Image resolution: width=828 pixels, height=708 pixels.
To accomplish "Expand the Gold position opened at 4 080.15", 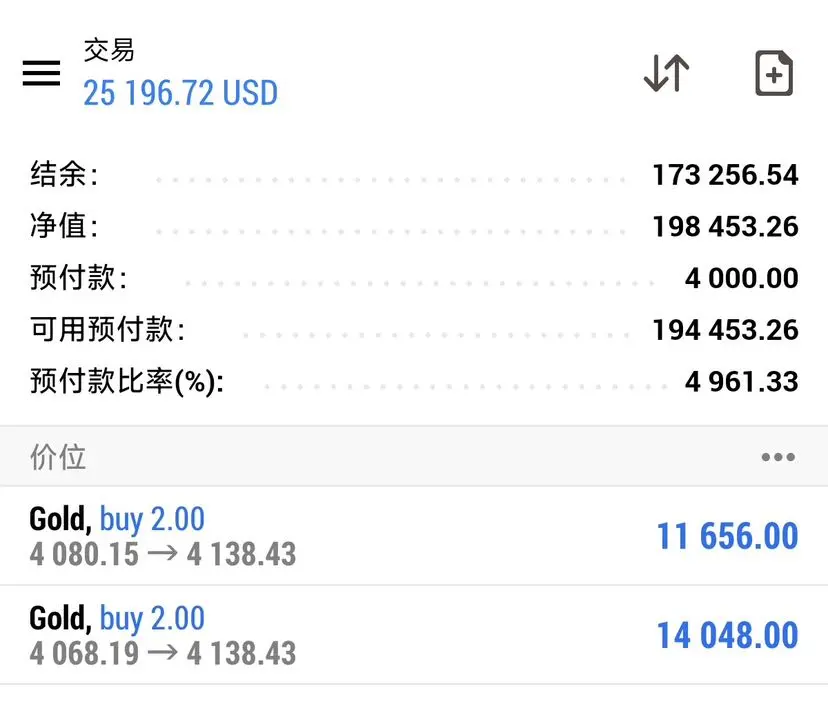I will [x=414, y=536].
